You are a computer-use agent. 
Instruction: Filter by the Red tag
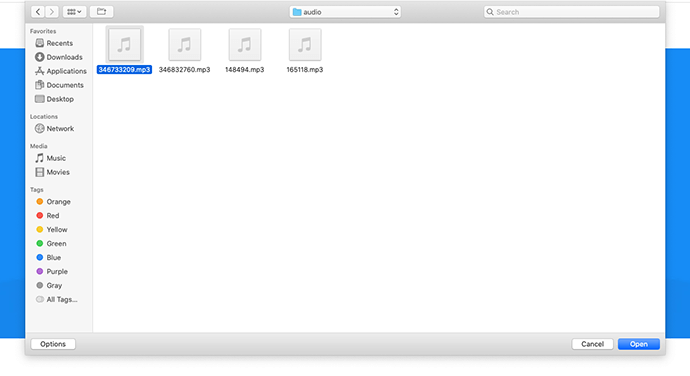coord(52,216)
